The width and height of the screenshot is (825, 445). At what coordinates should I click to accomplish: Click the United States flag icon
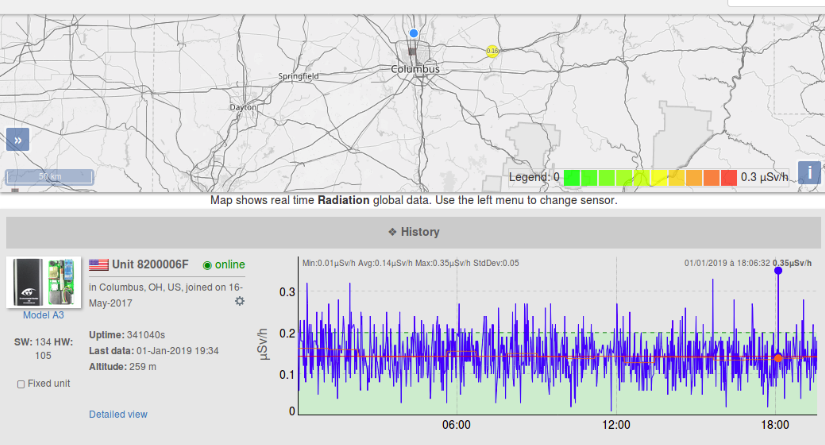pyautogui.click(x=99, y=265)
